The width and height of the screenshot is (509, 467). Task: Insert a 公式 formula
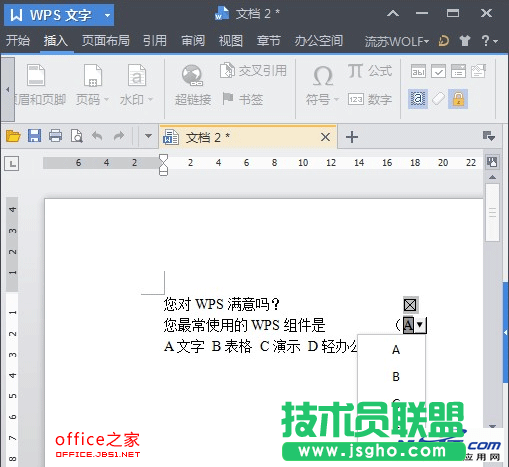(x=370, y=71)
